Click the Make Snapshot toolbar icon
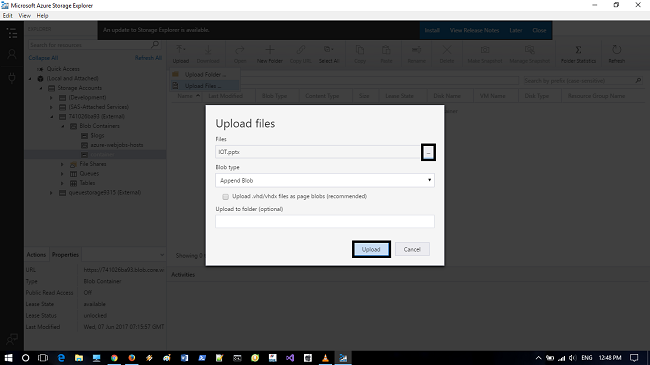 485,50
